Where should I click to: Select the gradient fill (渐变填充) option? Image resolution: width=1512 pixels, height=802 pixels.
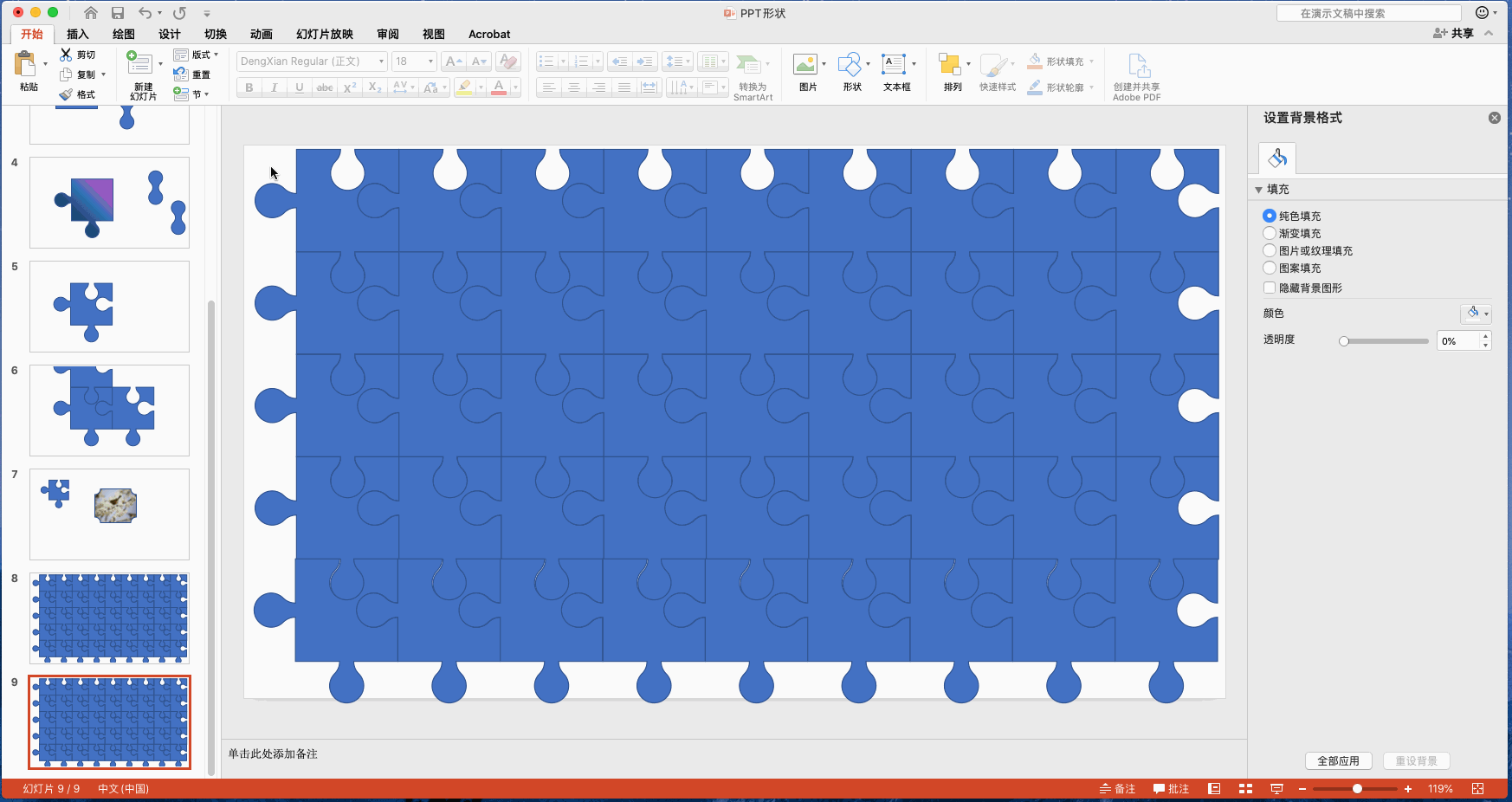1270,234
